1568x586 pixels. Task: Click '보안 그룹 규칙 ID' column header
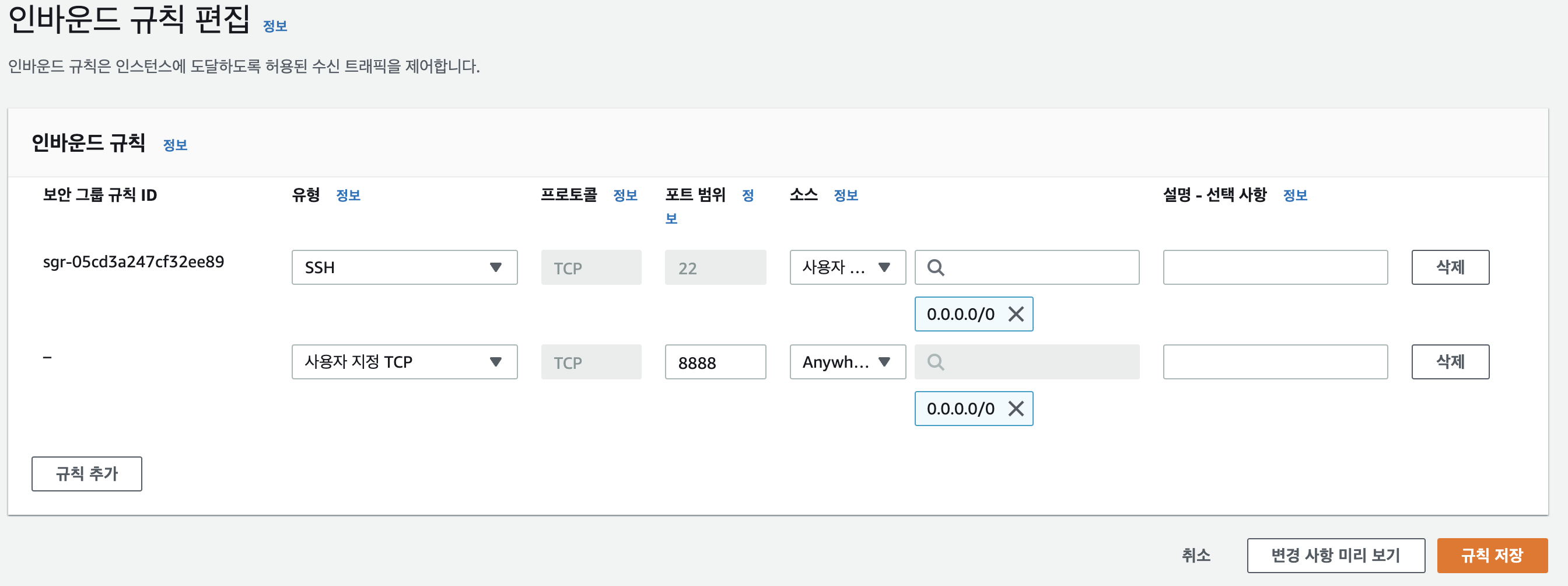[100, 195]
